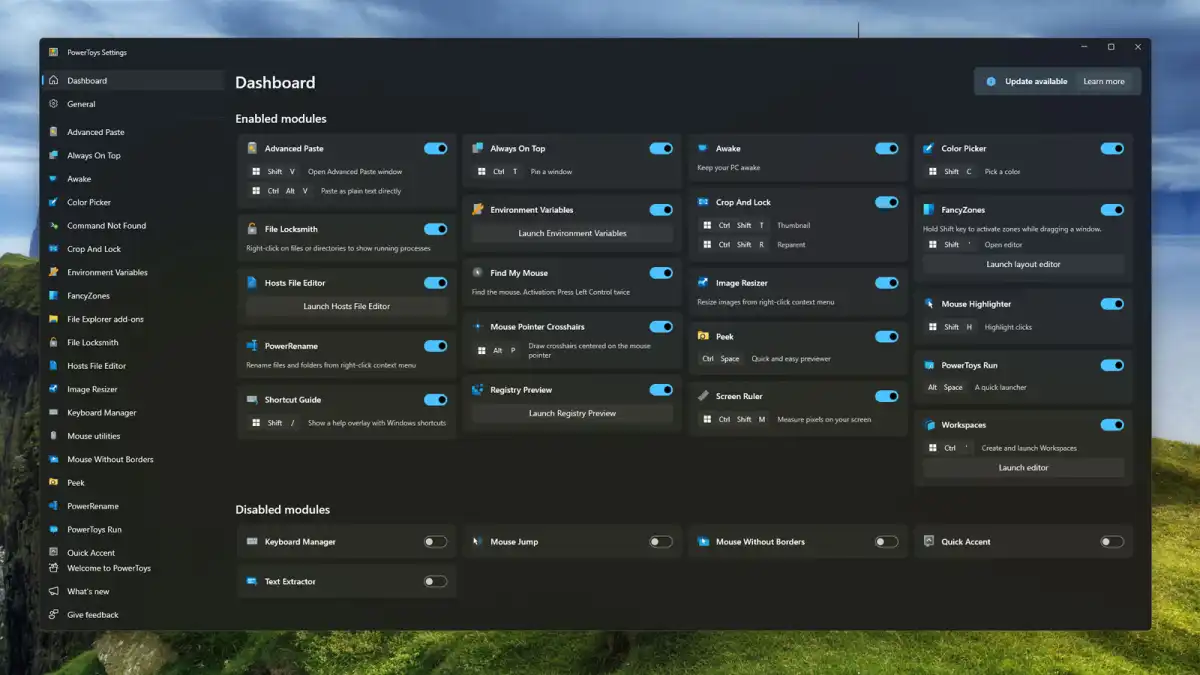The height and width of the screenshot is (675, 1200).
Task: Turn on the Mouse Jump toggle
Action: pos(660,542)
